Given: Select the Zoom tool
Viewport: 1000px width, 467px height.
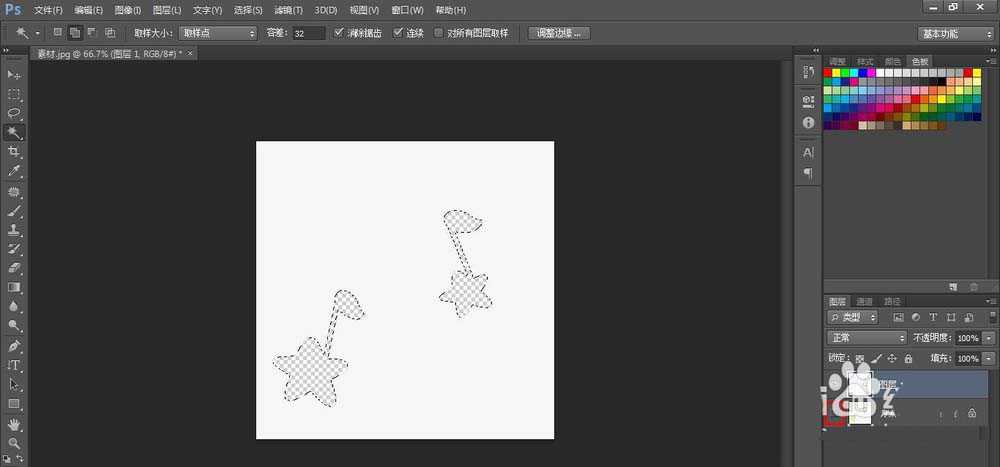Looking at the screenshot, I should pyautogui.click(x=14, y=443).
